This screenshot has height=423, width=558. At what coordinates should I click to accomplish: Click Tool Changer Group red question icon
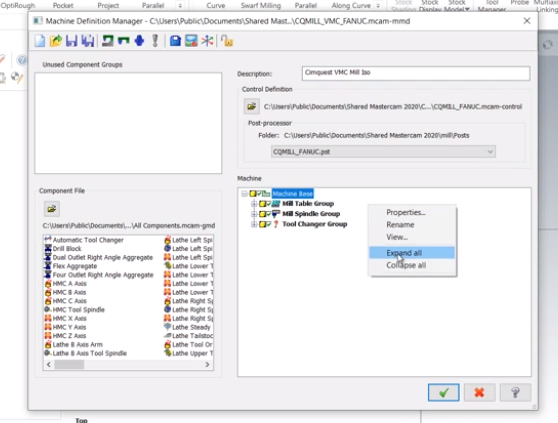[x=276, y=224]
